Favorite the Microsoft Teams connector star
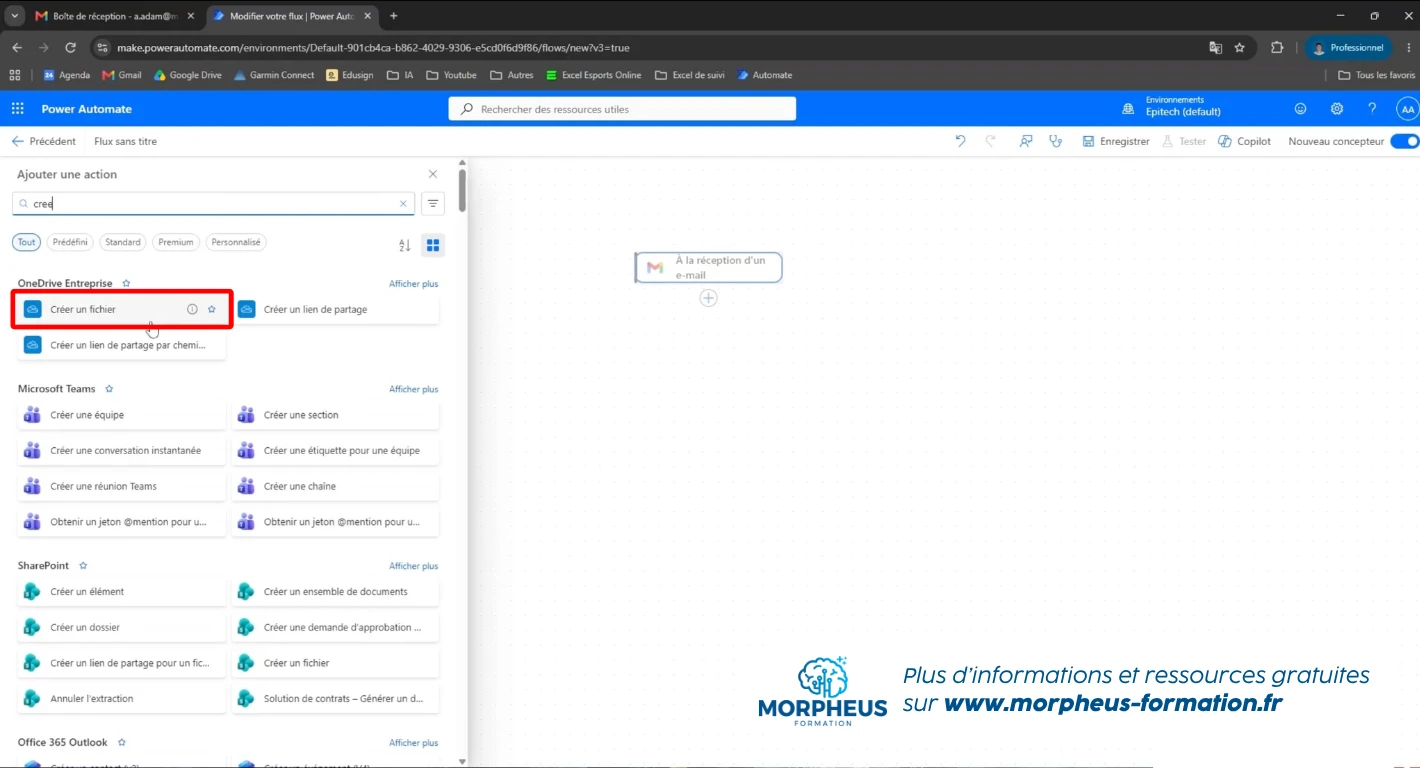This screenshot has height=768, width=1420. [x=109, y=389]
